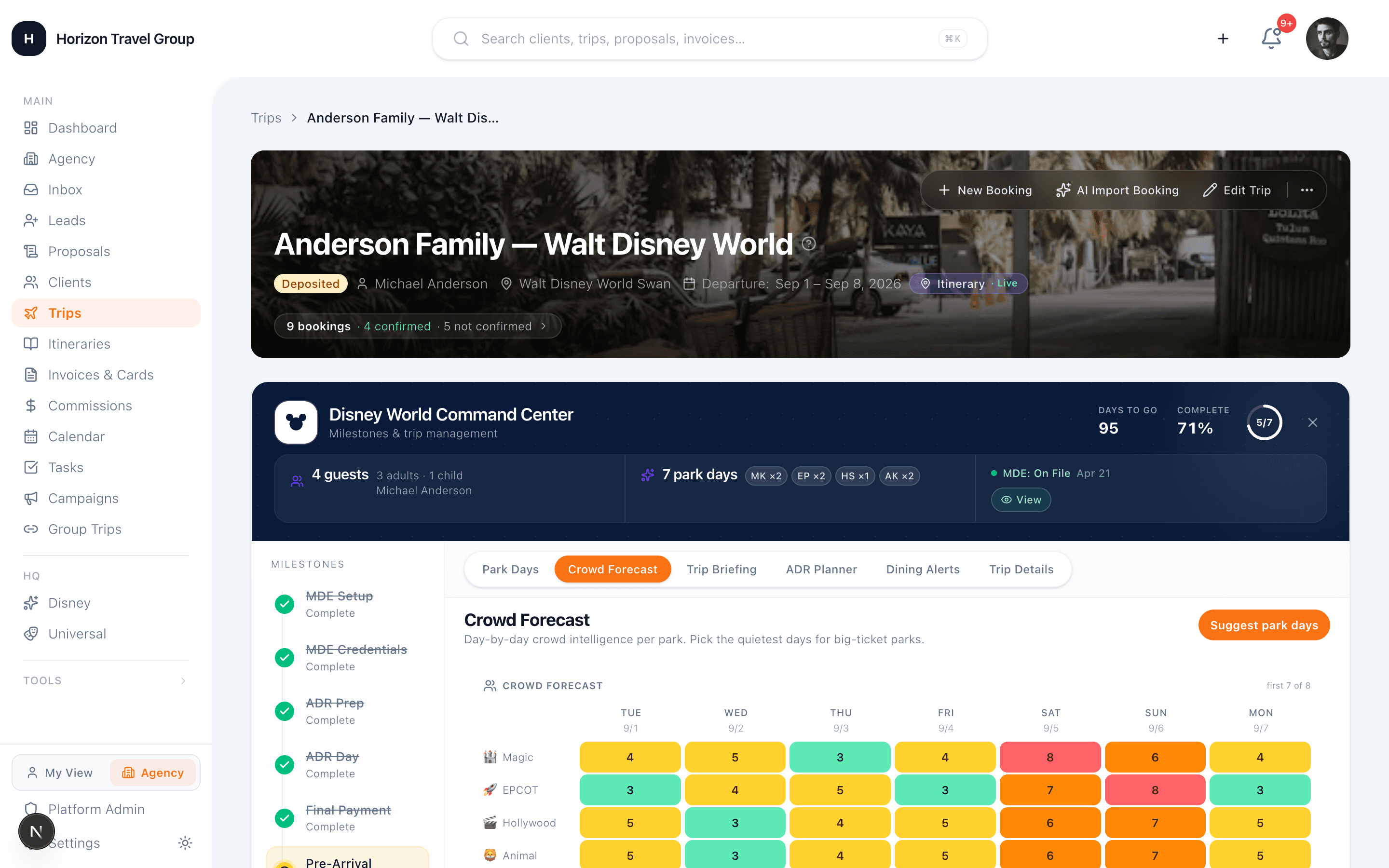Click the Michael Anderson client name in header
The width and height of the screenshot is (1389, 868).
(431, 284)
